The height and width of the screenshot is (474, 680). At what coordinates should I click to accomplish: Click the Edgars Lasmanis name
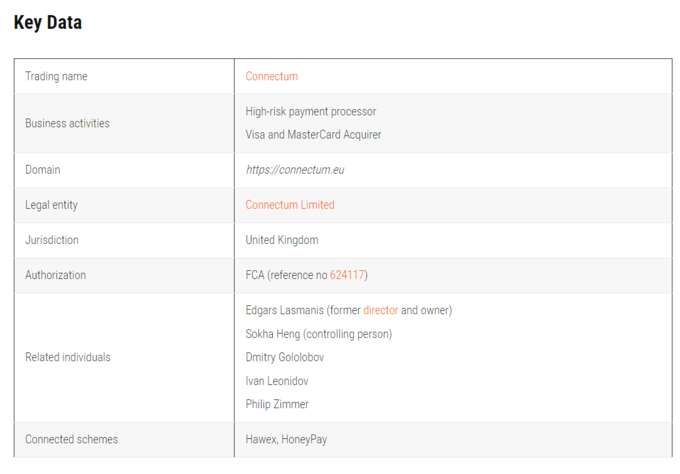pos(284,310)
